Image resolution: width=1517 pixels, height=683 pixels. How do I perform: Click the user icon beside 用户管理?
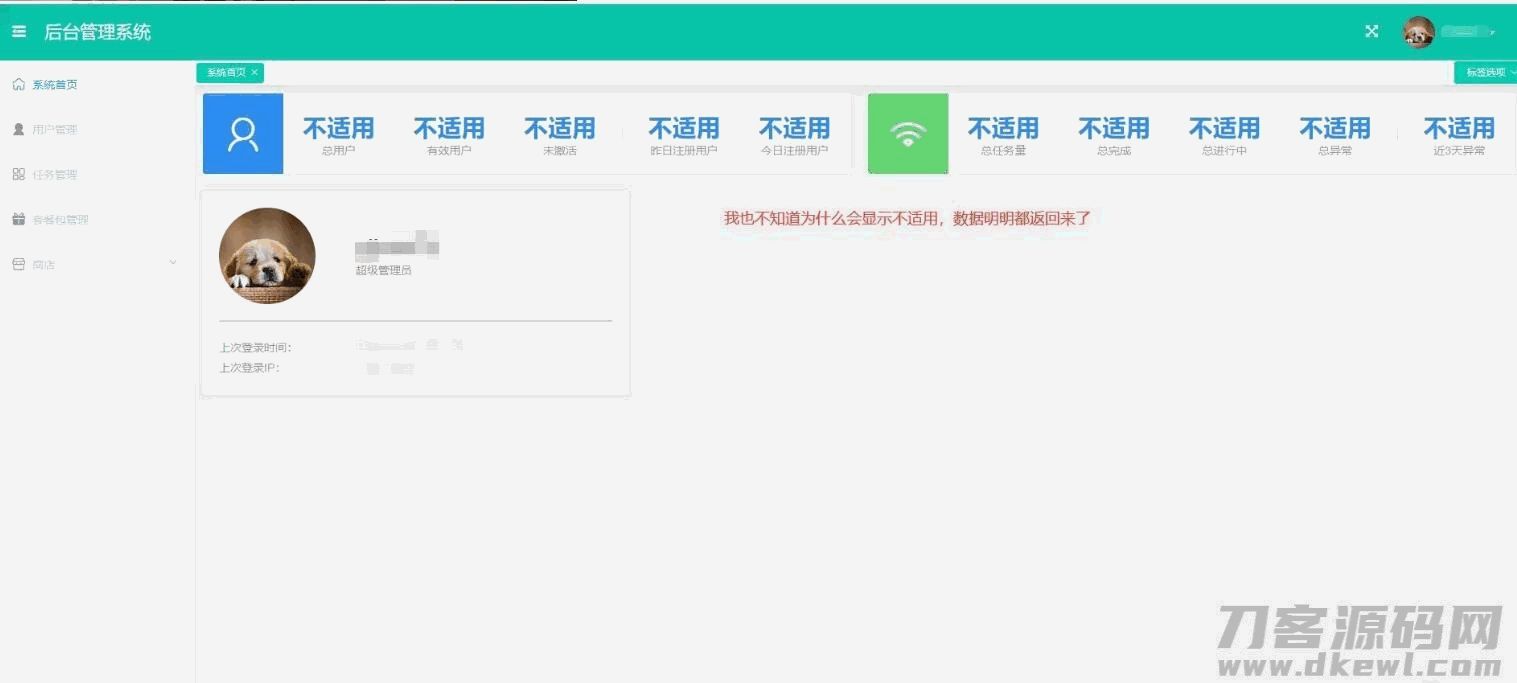click(18, 130)
